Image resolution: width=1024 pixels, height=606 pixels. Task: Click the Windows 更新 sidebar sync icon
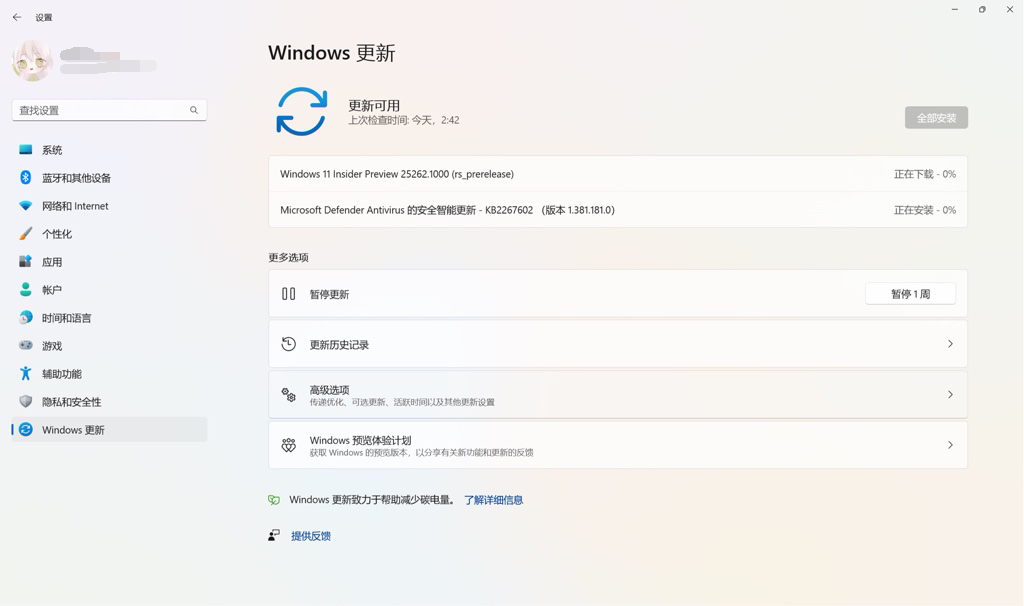tap(25, 429)
